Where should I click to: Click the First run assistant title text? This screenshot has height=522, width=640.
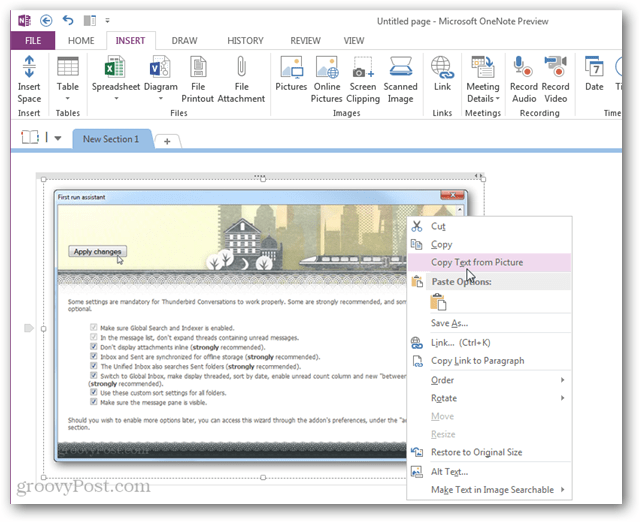[x=82, y=197]
